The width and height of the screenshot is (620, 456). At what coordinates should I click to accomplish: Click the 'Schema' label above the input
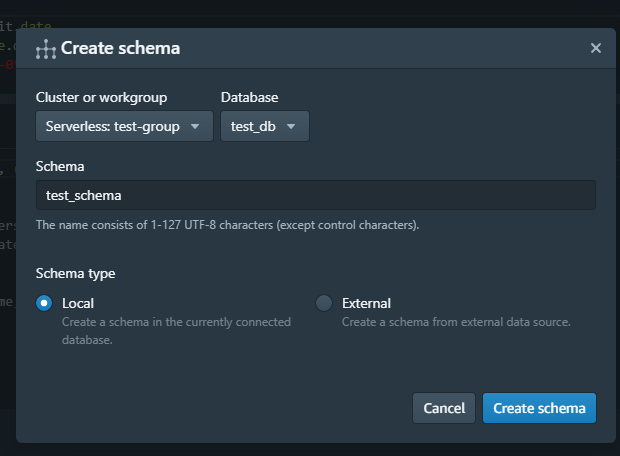(x=60, y=165)
